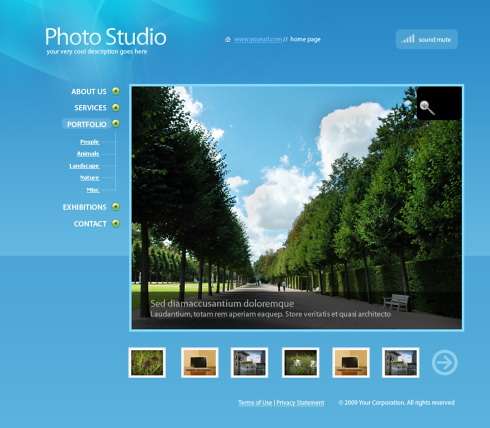Image resolution: width=490 pixels, height=428 pixels.
Task: Click green bullet beside About Us
Action: pyautogui.click(x=116, y=91)
